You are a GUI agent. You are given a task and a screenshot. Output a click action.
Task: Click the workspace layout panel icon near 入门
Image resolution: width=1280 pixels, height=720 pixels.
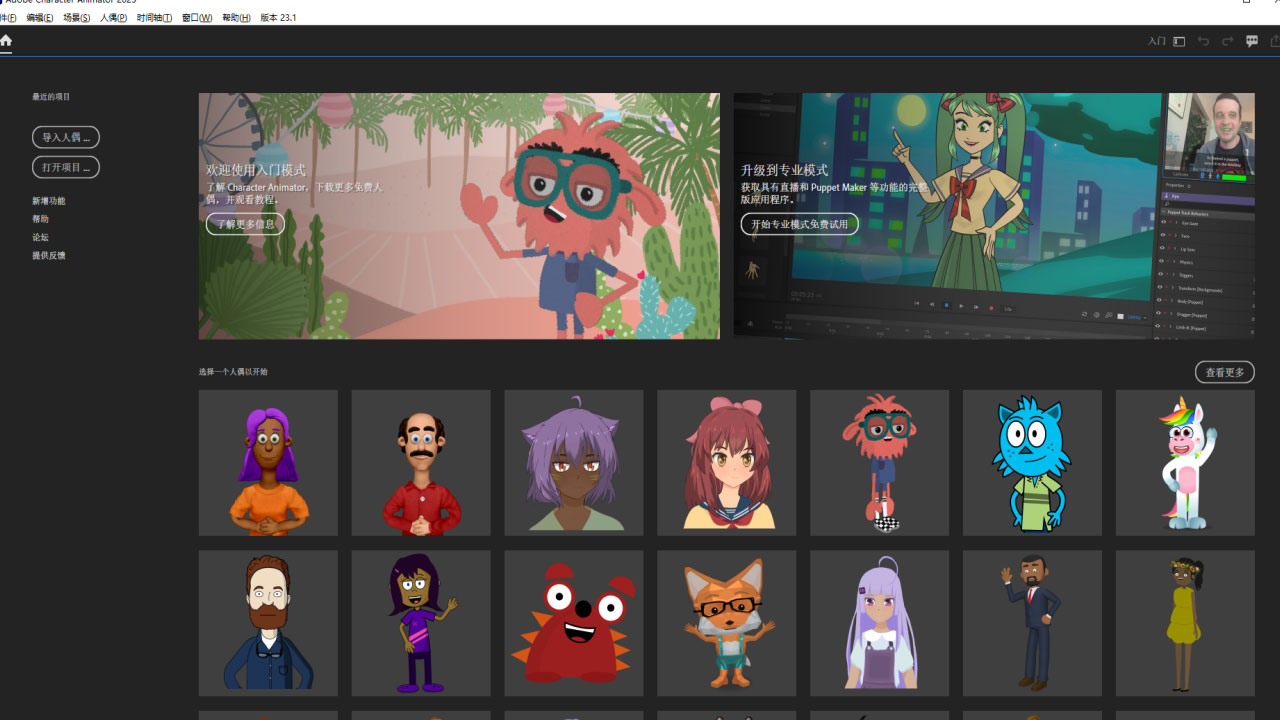pos(1178,41)
